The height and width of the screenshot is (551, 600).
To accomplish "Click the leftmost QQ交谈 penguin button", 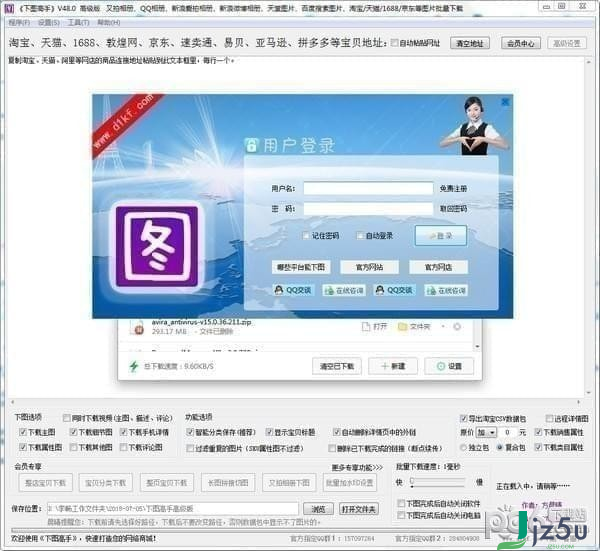I will point(293,290).
